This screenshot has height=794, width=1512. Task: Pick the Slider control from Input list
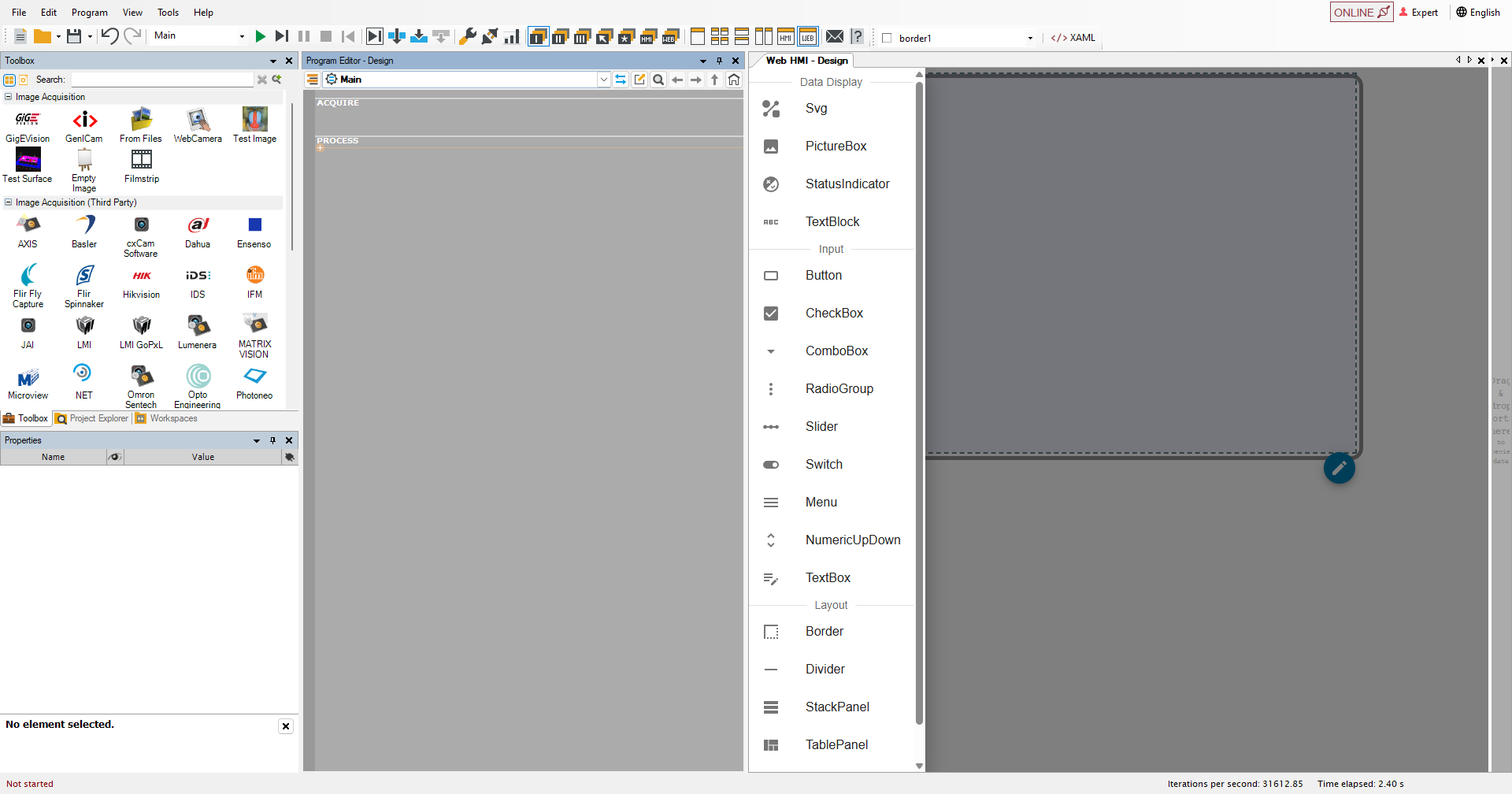pos(821,427)
